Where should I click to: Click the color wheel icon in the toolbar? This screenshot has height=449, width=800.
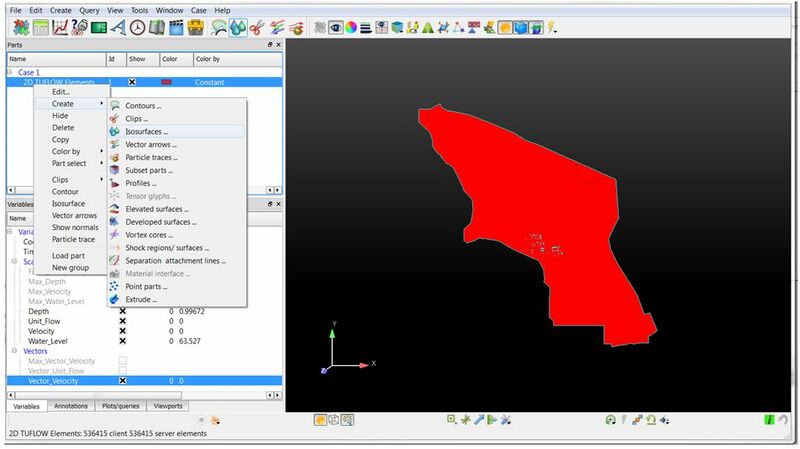click(351, 27)
